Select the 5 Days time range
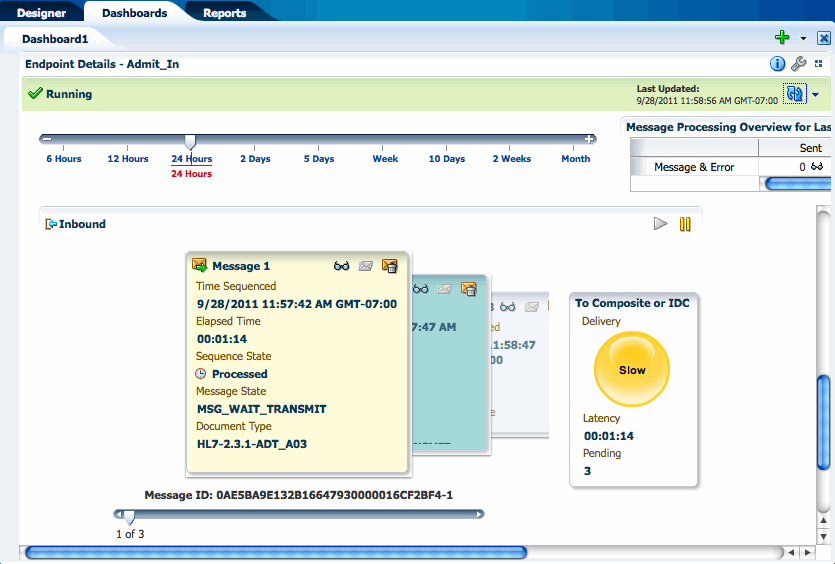The image size is (835, 564). click(319, 159)
